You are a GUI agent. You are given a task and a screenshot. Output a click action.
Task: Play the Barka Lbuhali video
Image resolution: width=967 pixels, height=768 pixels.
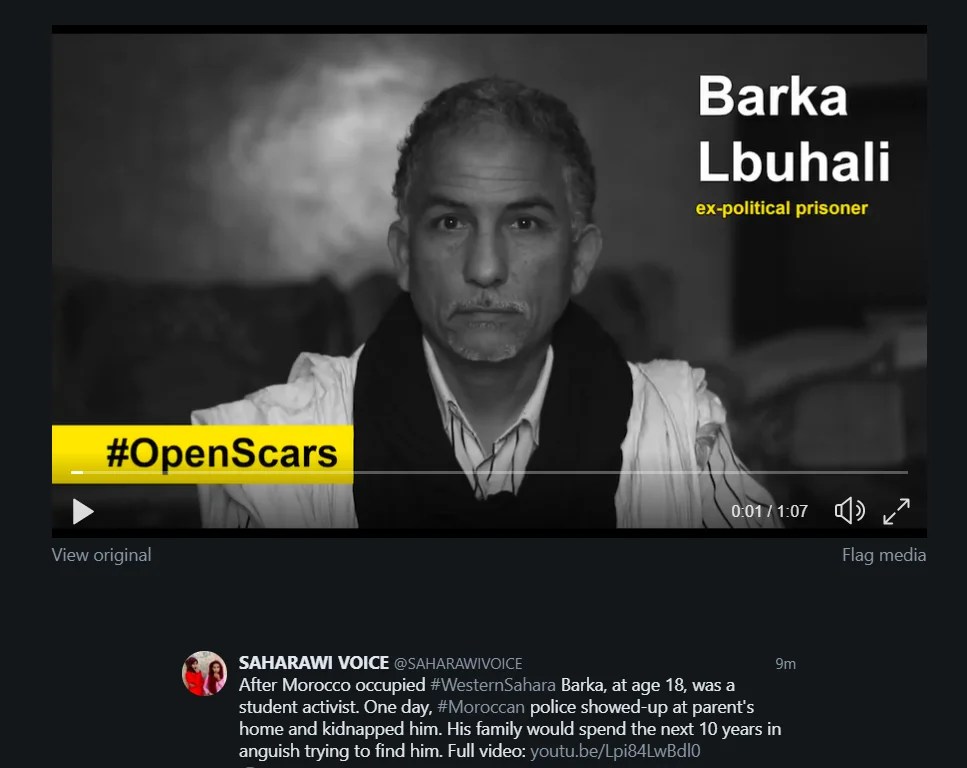click(83, 511)
